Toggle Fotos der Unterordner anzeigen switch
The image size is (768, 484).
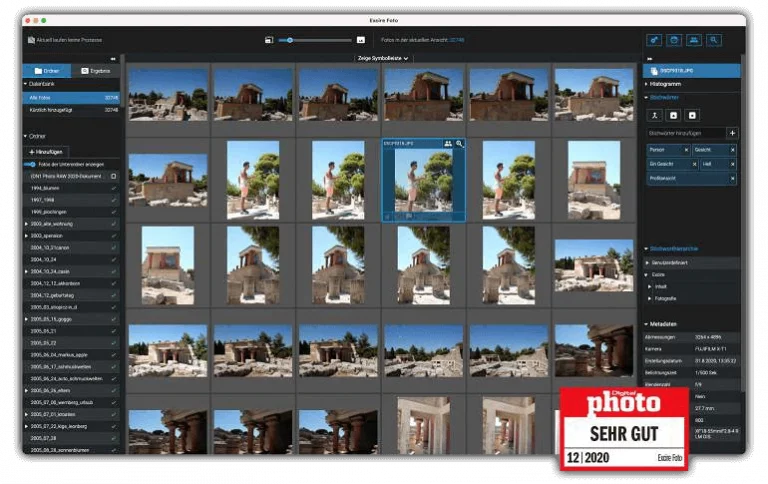point(30,164)
